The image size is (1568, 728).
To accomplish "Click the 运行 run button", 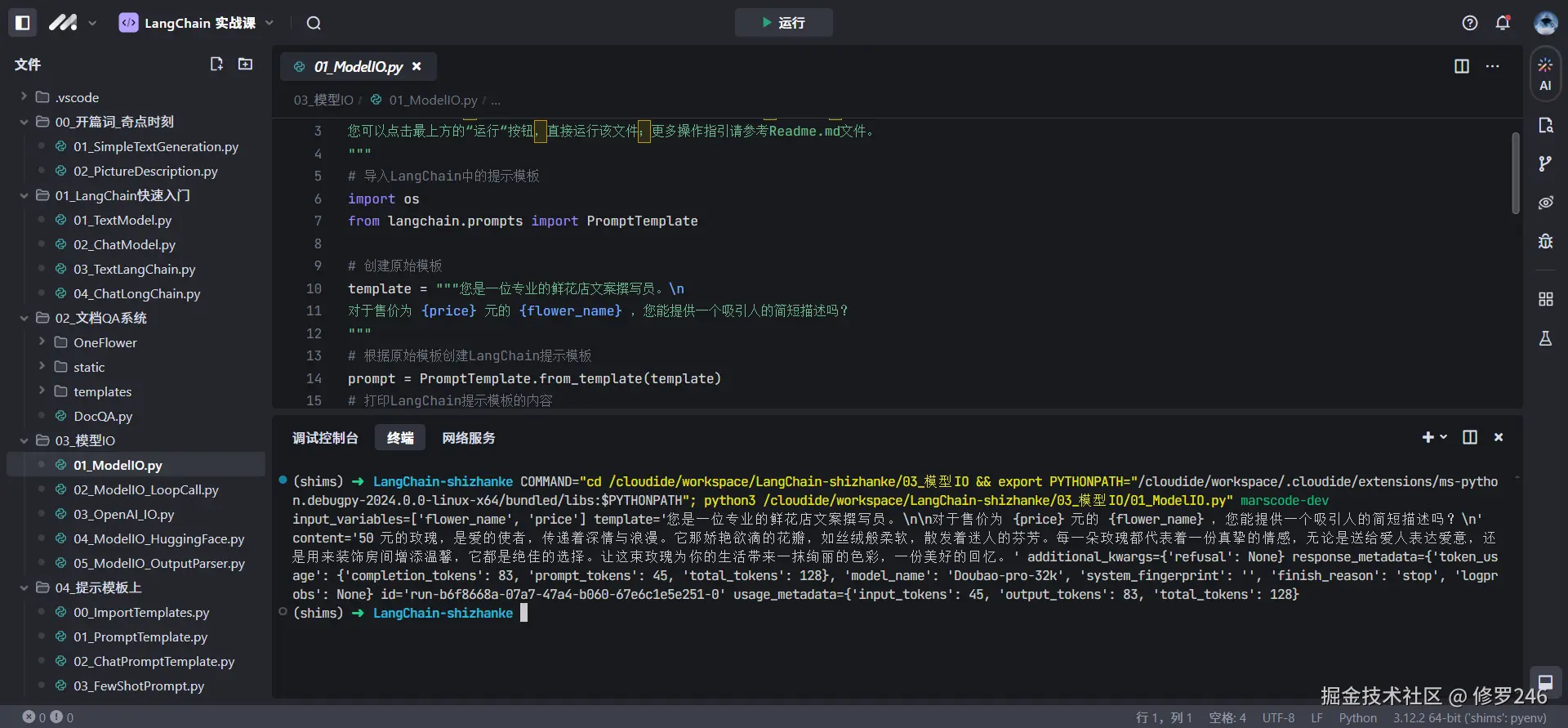I will point(783,23).
